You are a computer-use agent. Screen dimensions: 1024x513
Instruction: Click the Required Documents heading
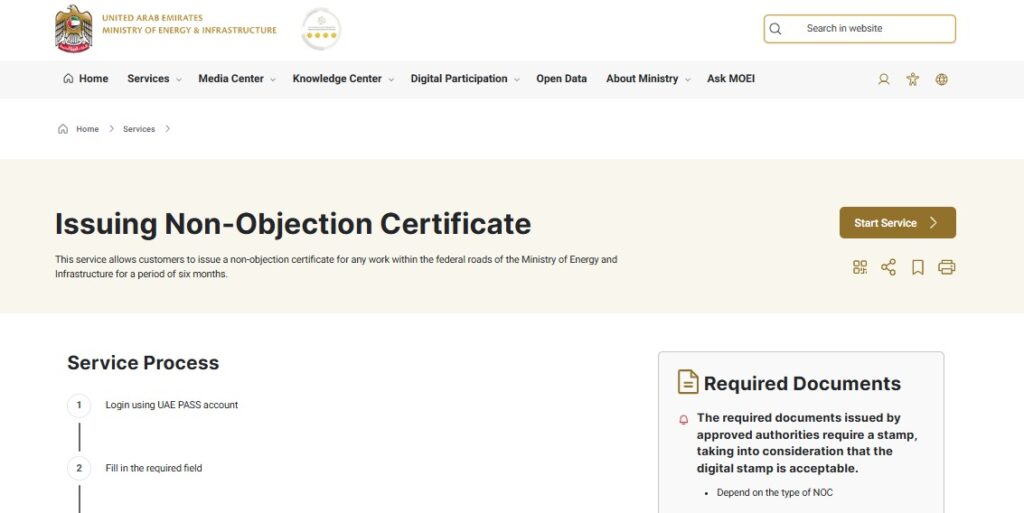(x=803, y=383)
